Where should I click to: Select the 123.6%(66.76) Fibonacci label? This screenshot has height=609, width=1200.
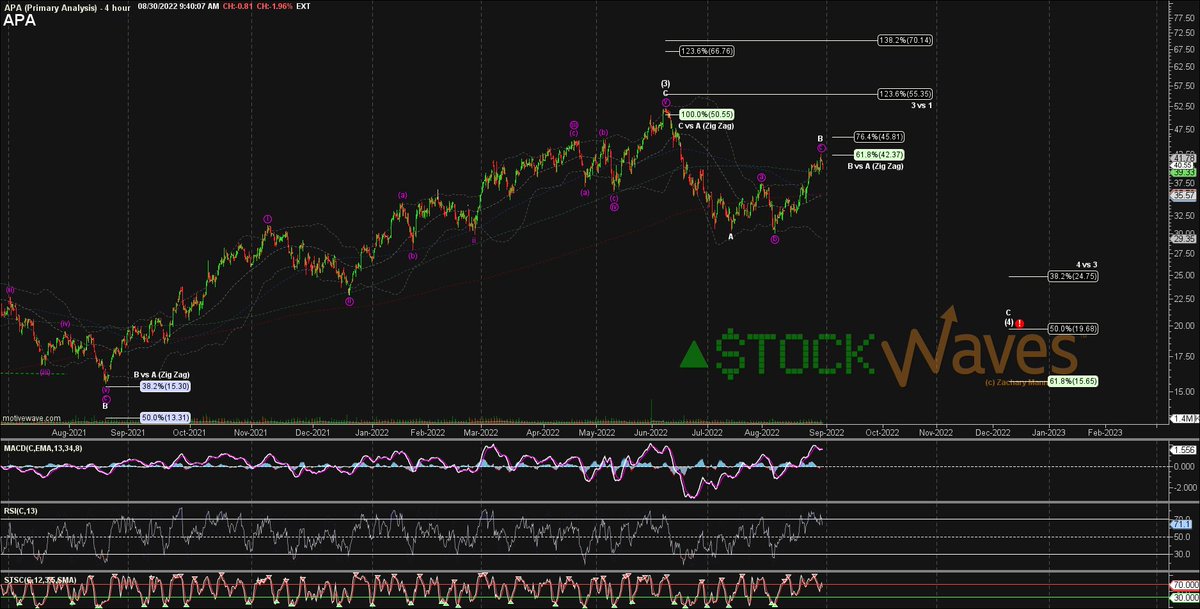pos(707,50)
